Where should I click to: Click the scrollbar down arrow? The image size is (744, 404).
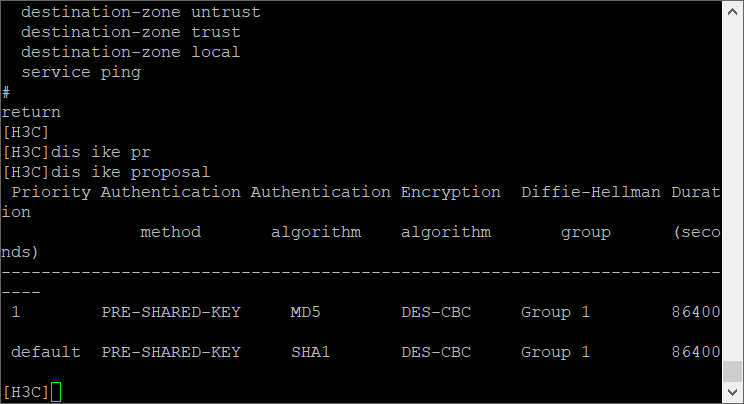(733, 393)
